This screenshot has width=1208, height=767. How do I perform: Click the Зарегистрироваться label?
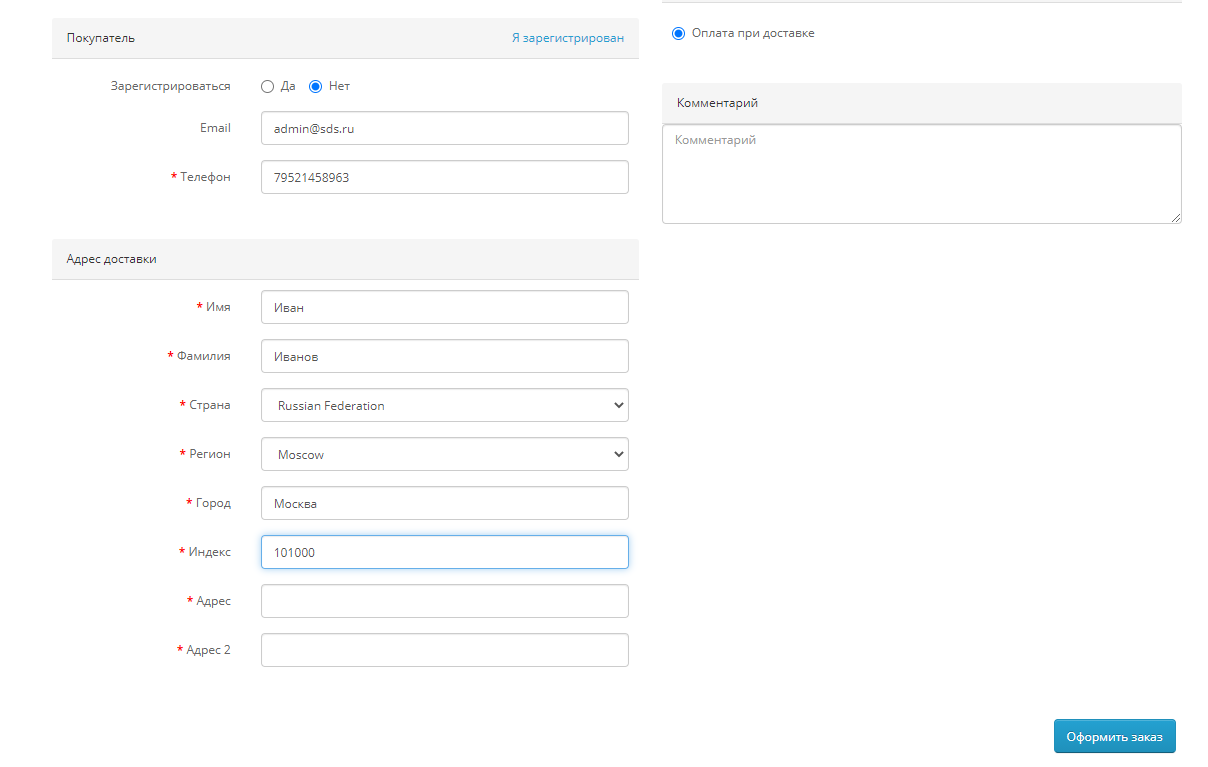tap(170, 86)
